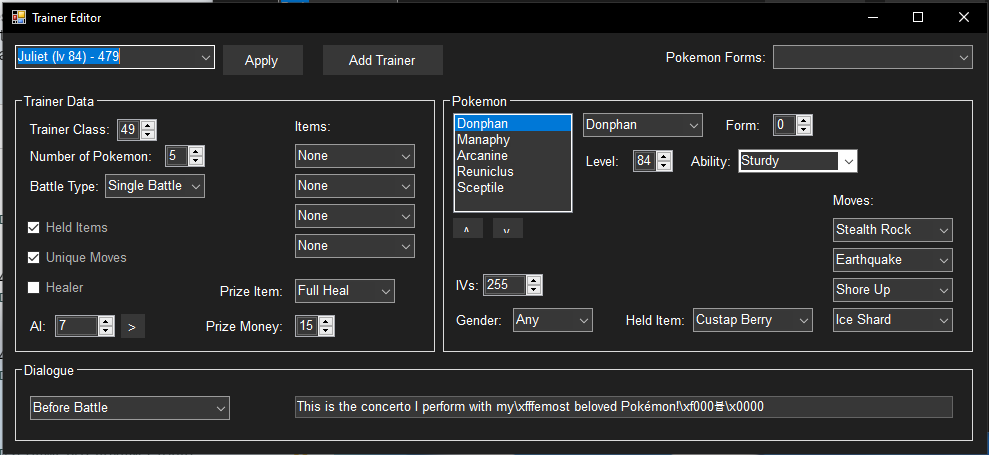Select Sceptile in the Pokemon list
Screen dimensions: 989x455
(x=481, y=188)
